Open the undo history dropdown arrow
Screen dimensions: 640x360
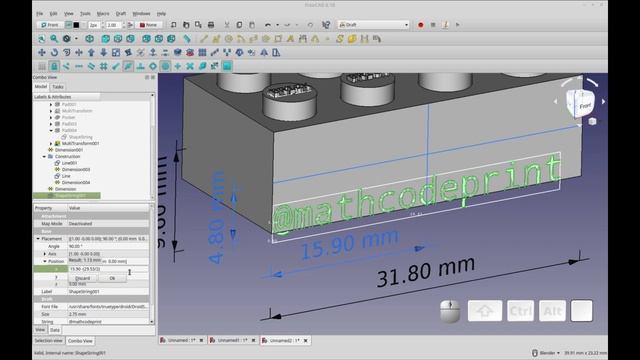click(x=277, y=25)
